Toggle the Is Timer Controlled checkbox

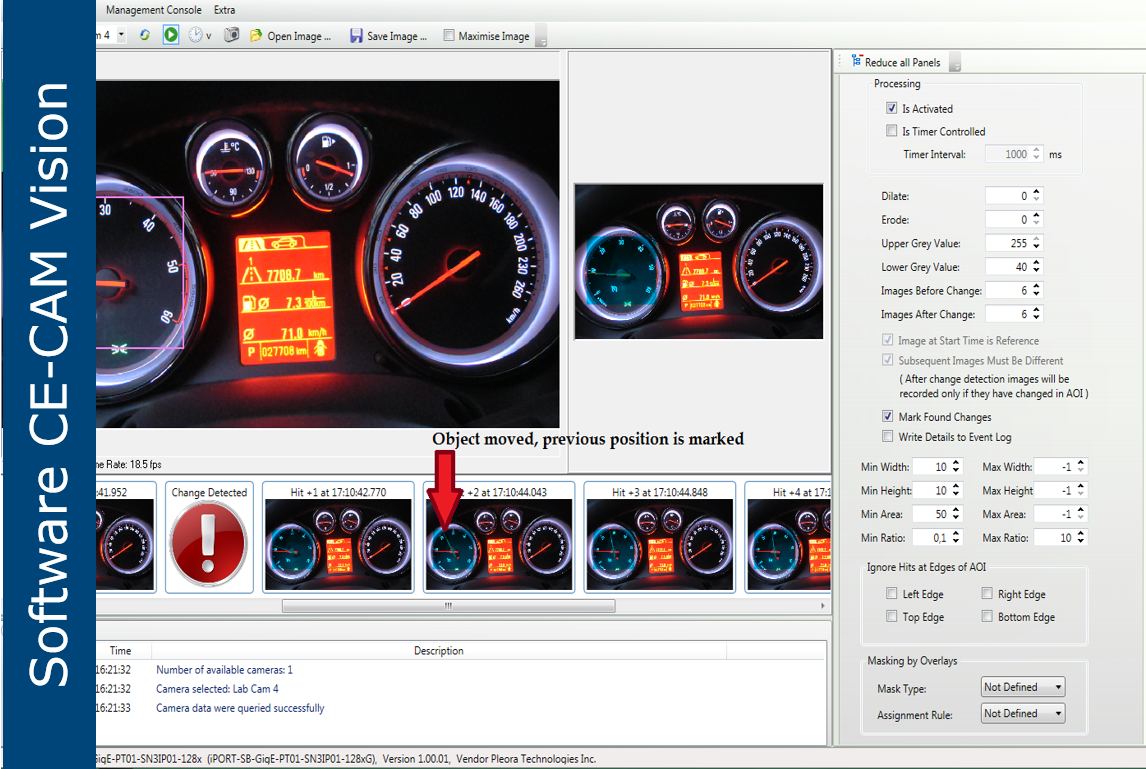[x=892, y=131]
